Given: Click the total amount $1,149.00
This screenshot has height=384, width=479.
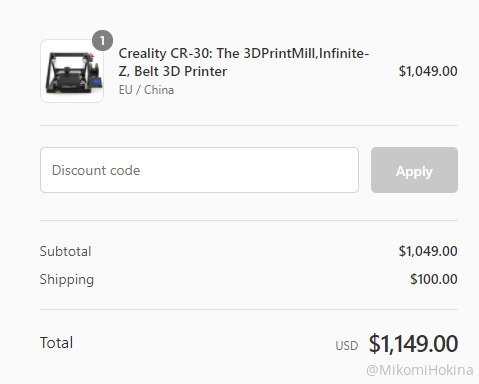Looking at the screenshot, I should click(x=413, y=344).
